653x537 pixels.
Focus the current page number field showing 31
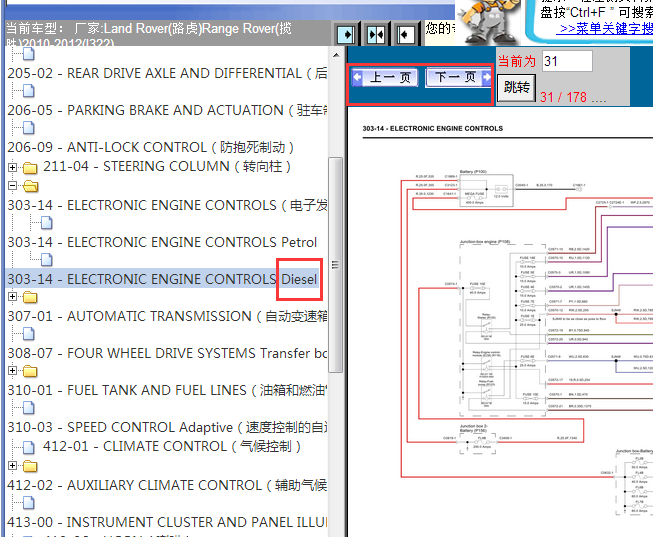(x=567, y=61)
